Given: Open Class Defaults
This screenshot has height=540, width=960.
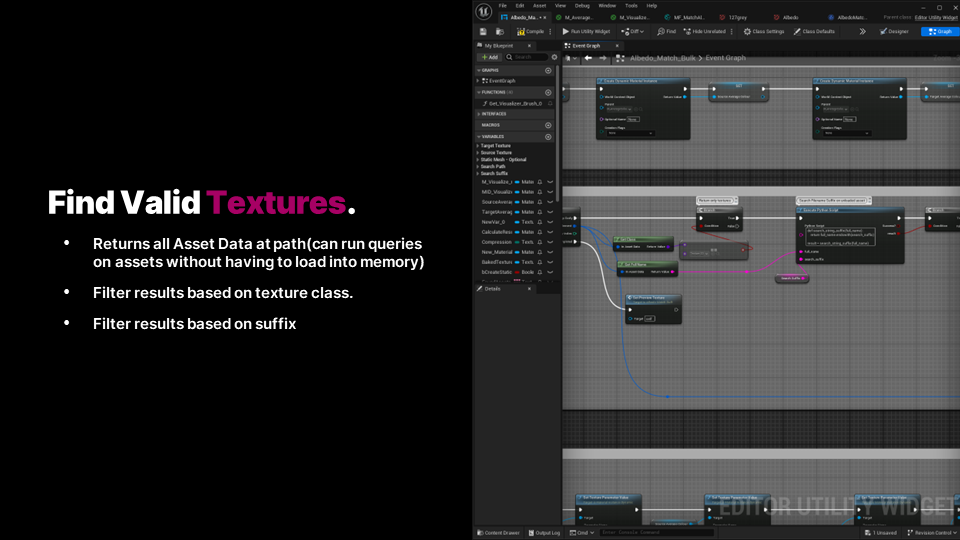Looking at the screenshot, I should 814,31.
